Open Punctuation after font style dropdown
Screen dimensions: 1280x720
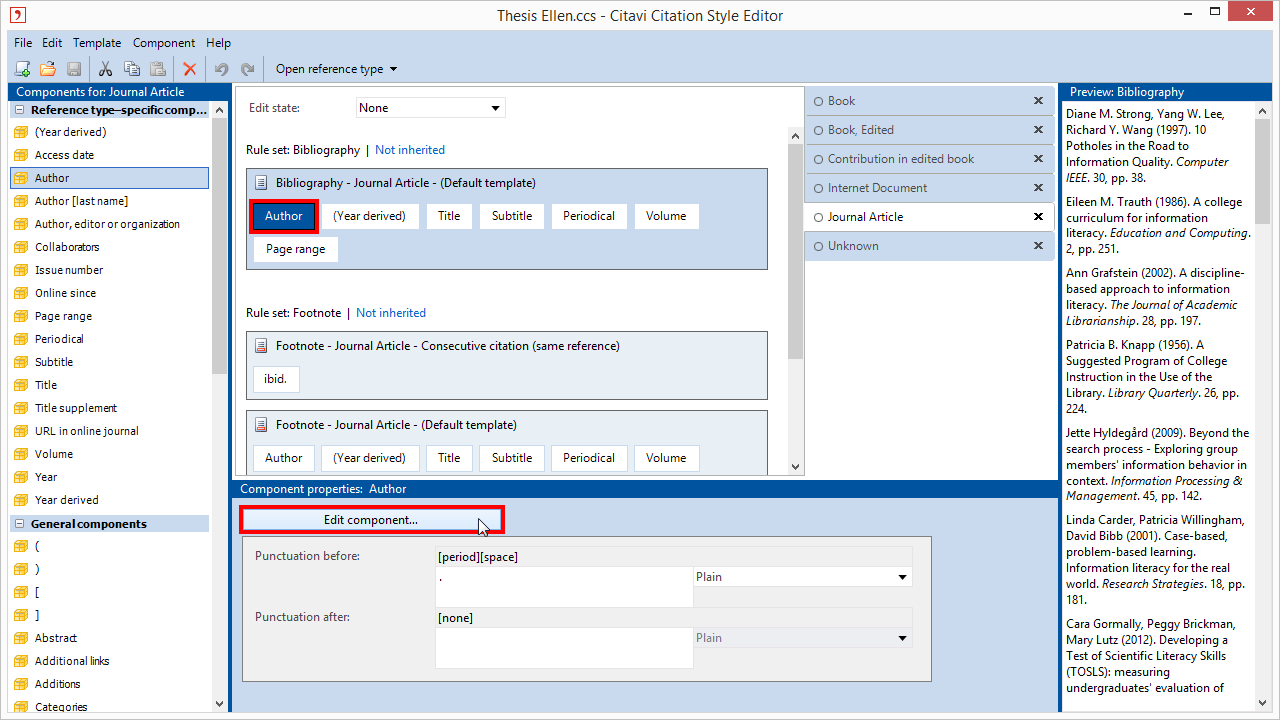pyautogui.click(x=802, y=638)
